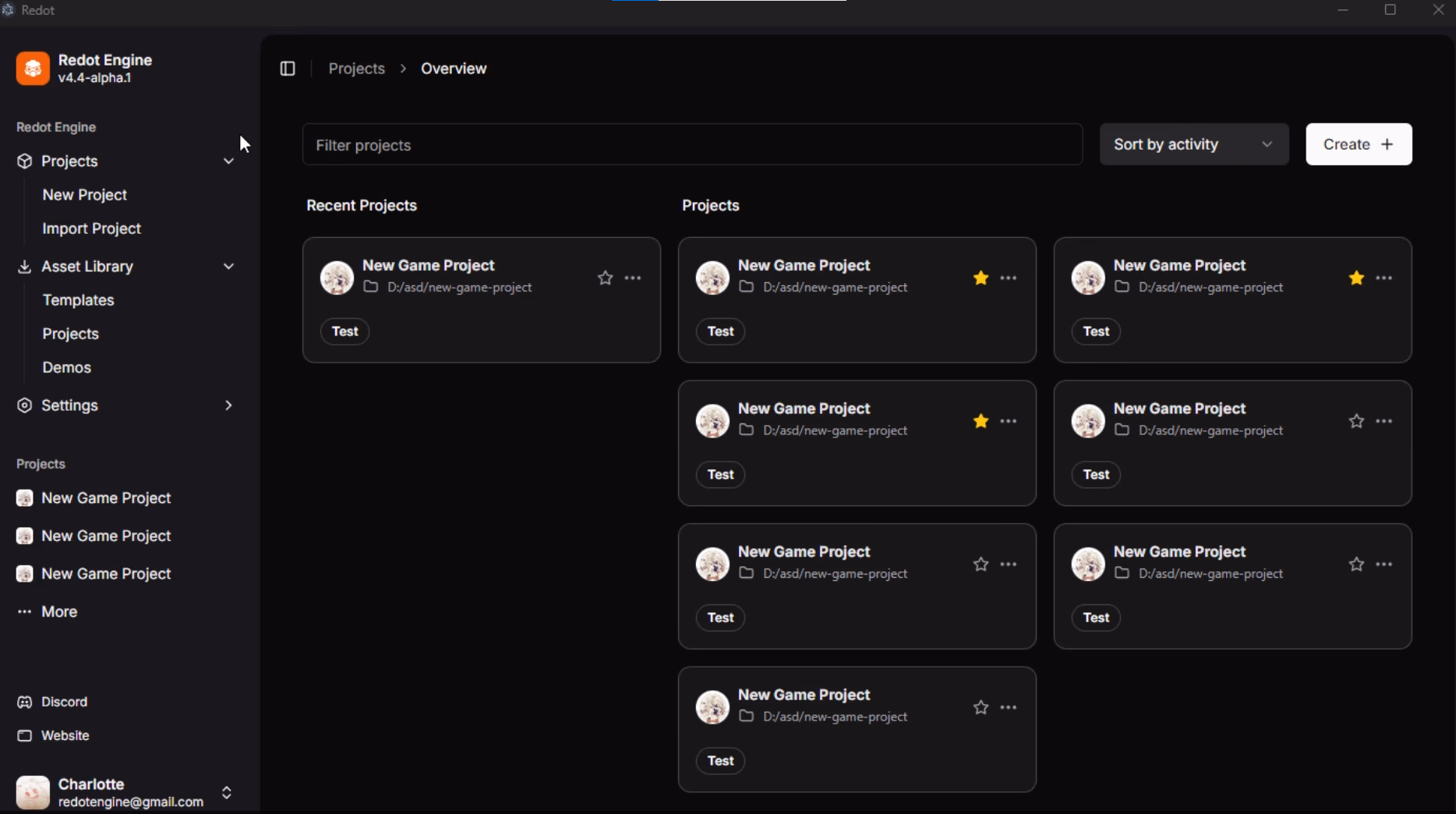Viewport: 1456px width, 814px height.
Task: Open the Discord link in sidebar
Action: tap(63, 702)
